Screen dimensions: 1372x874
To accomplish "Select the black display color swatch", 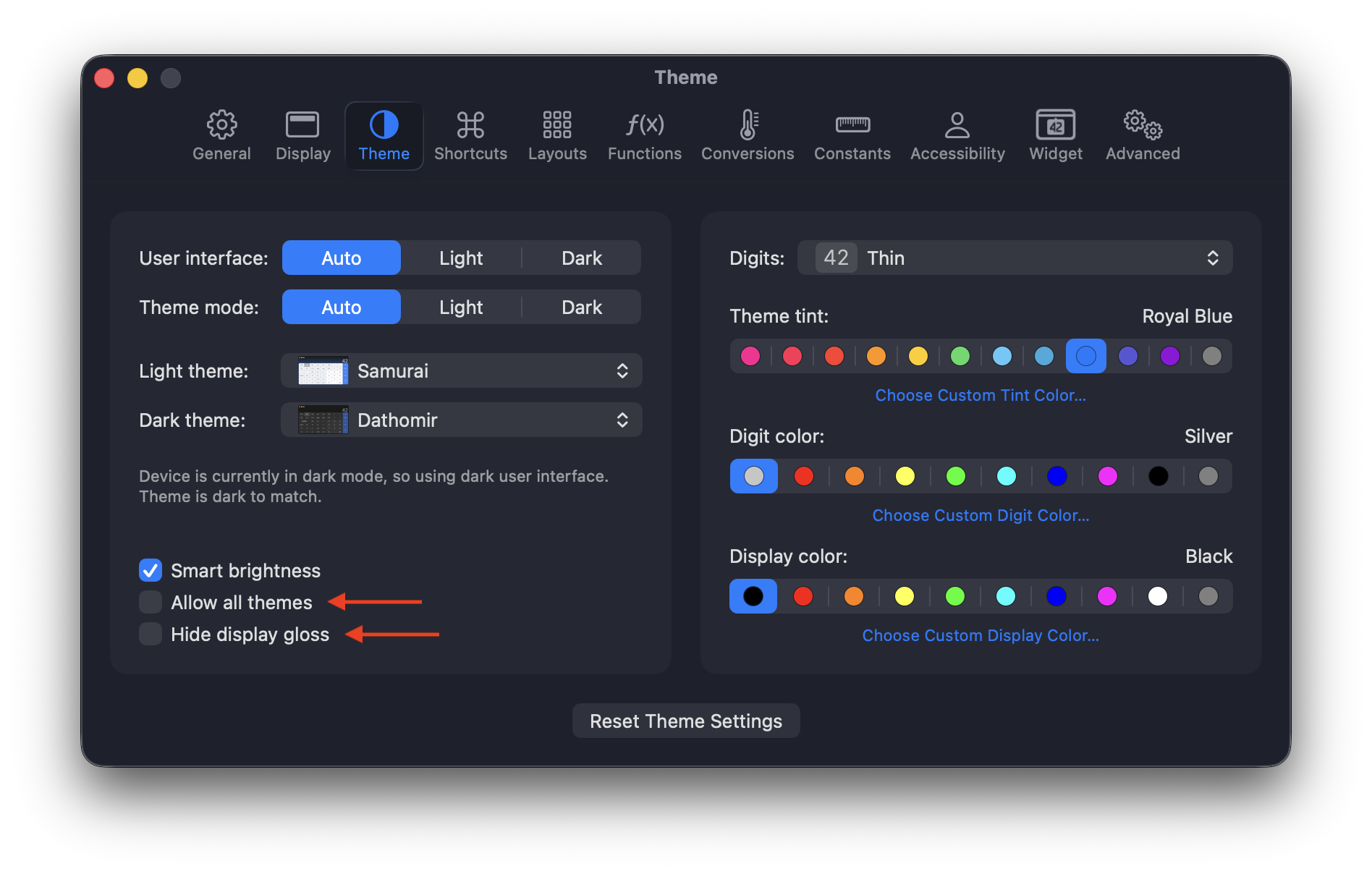I will tap(753, 596).
